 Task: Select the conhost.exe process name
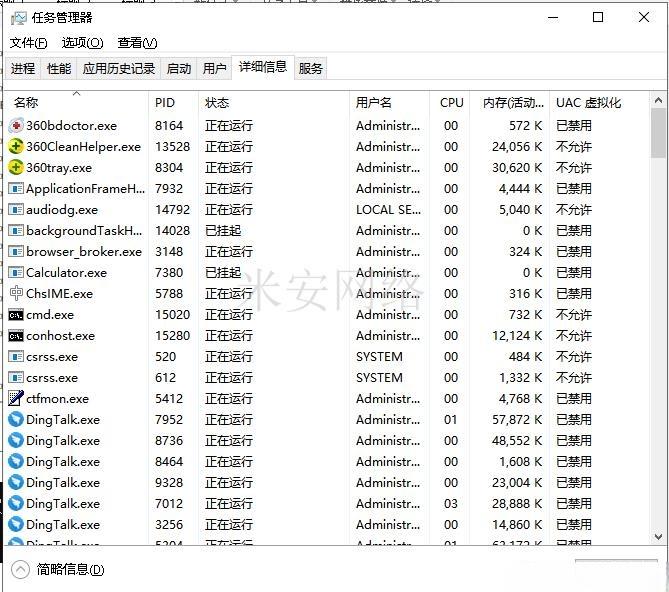61,336
